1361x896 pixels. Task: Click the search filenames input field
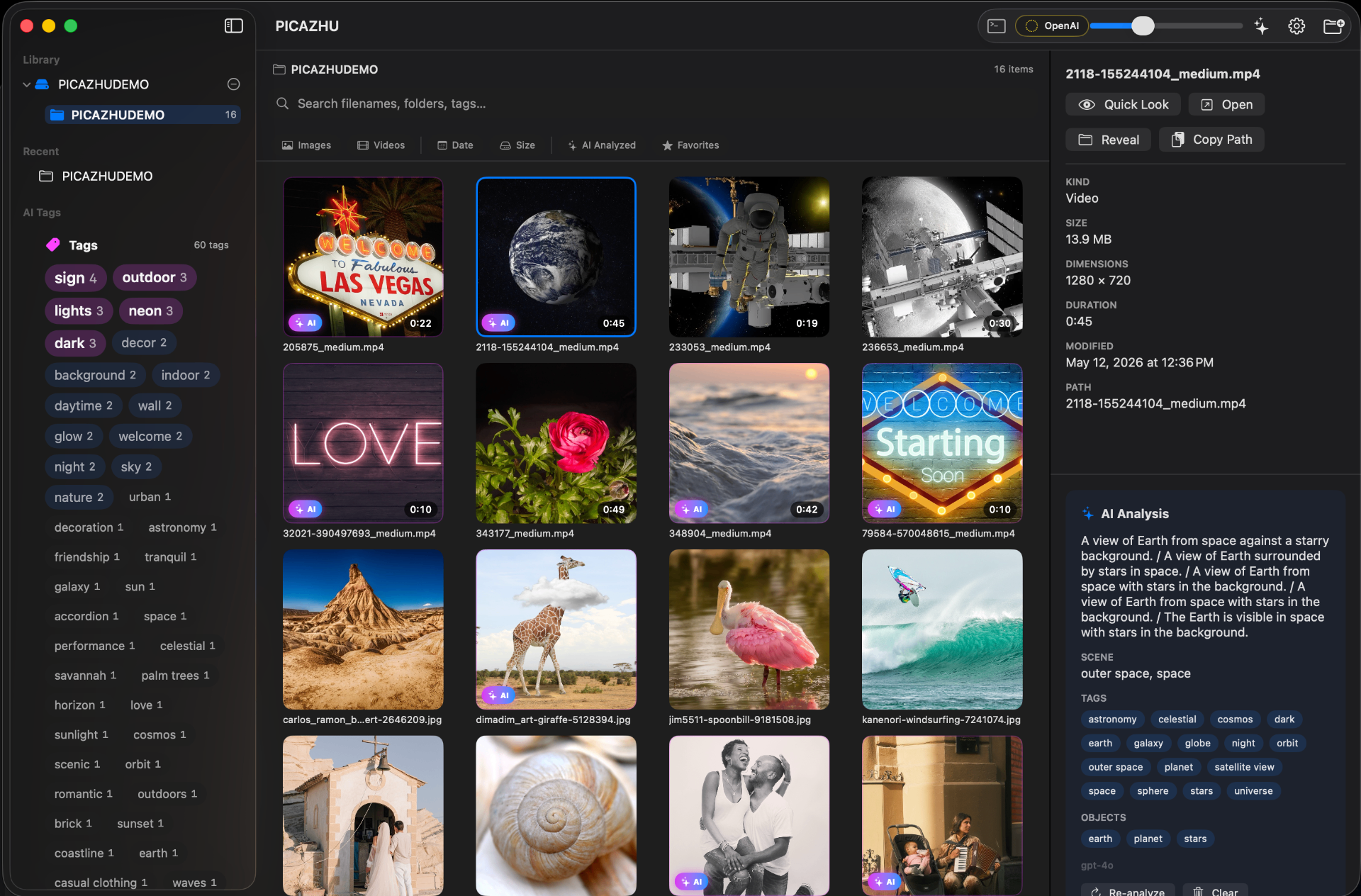point(652,103)
